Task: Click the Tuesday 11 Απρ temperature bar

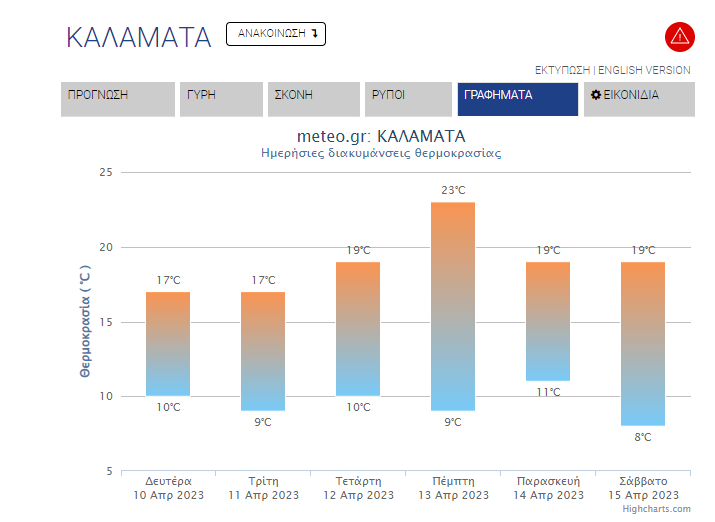Action: (x=263, y=351)
